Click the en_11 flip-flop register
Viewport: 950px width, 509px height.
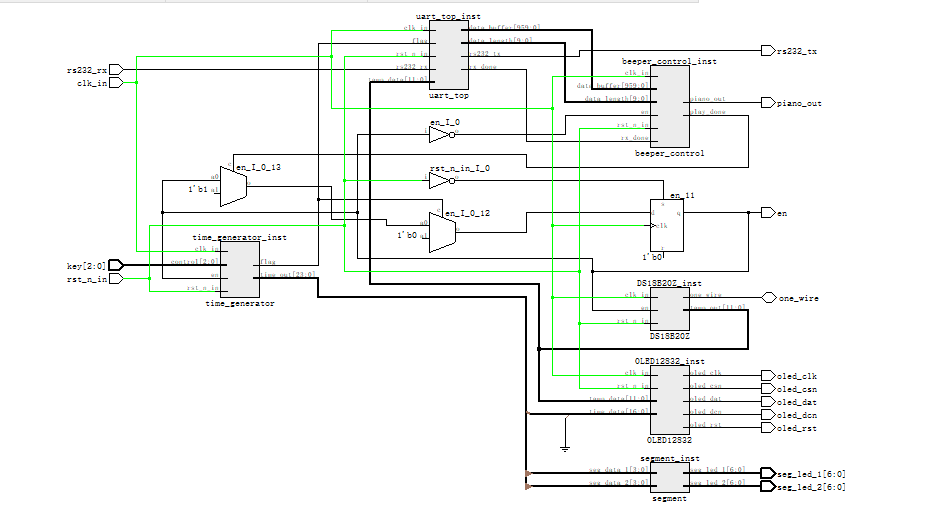pos(666,225)
